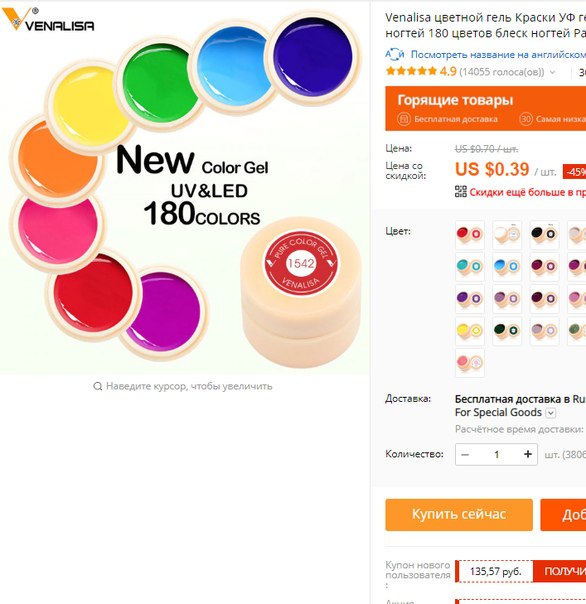Click the five-star rating icons
This screenshot has width=586, height=604.
point(411,71)
